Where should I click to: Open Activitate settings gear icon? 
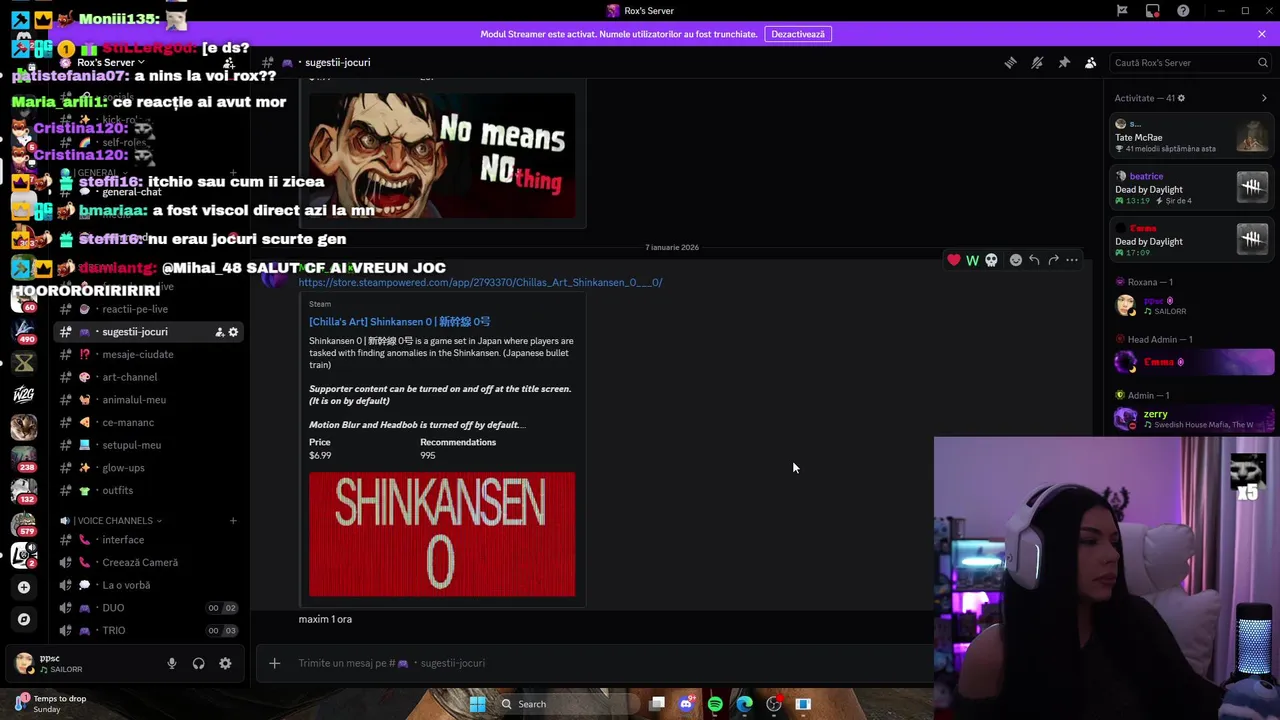pyautogui.click(x=1181, y=98)
